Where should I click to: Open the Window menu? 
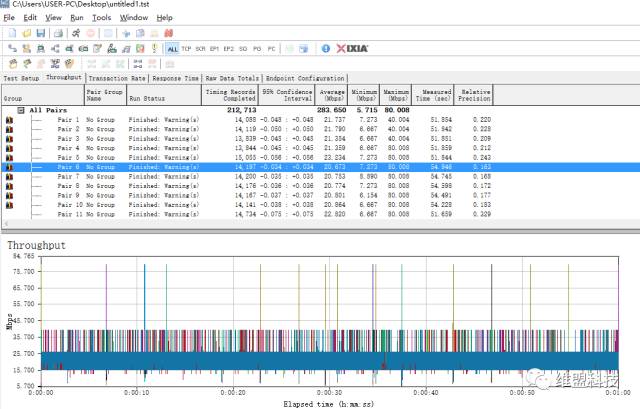tap(133, 18)
